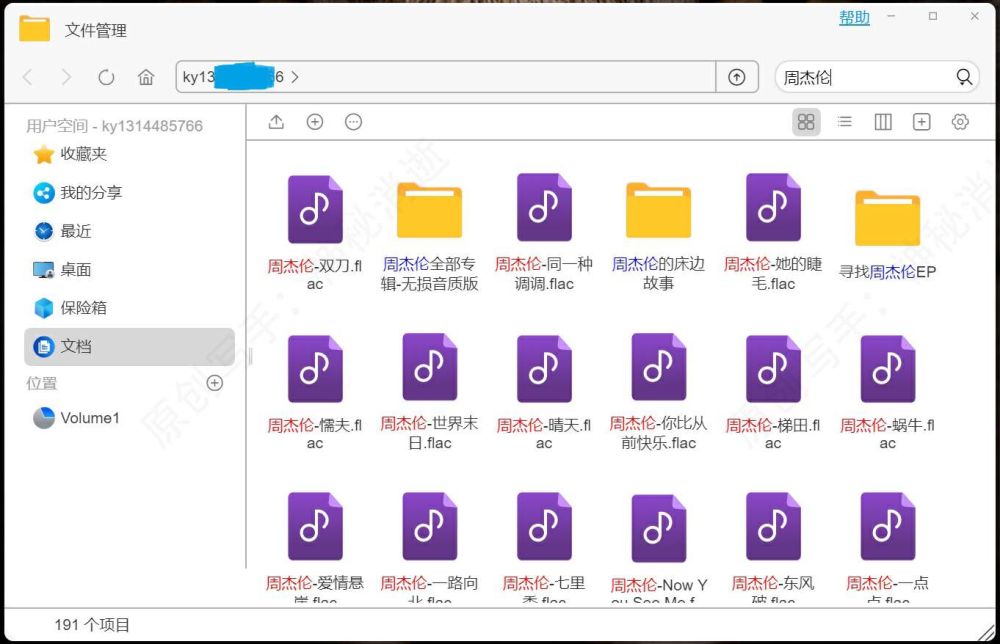The width and height of the screenshot is (1000, 644).
Task: Switch to icon grid view
Action: point(806,122)
